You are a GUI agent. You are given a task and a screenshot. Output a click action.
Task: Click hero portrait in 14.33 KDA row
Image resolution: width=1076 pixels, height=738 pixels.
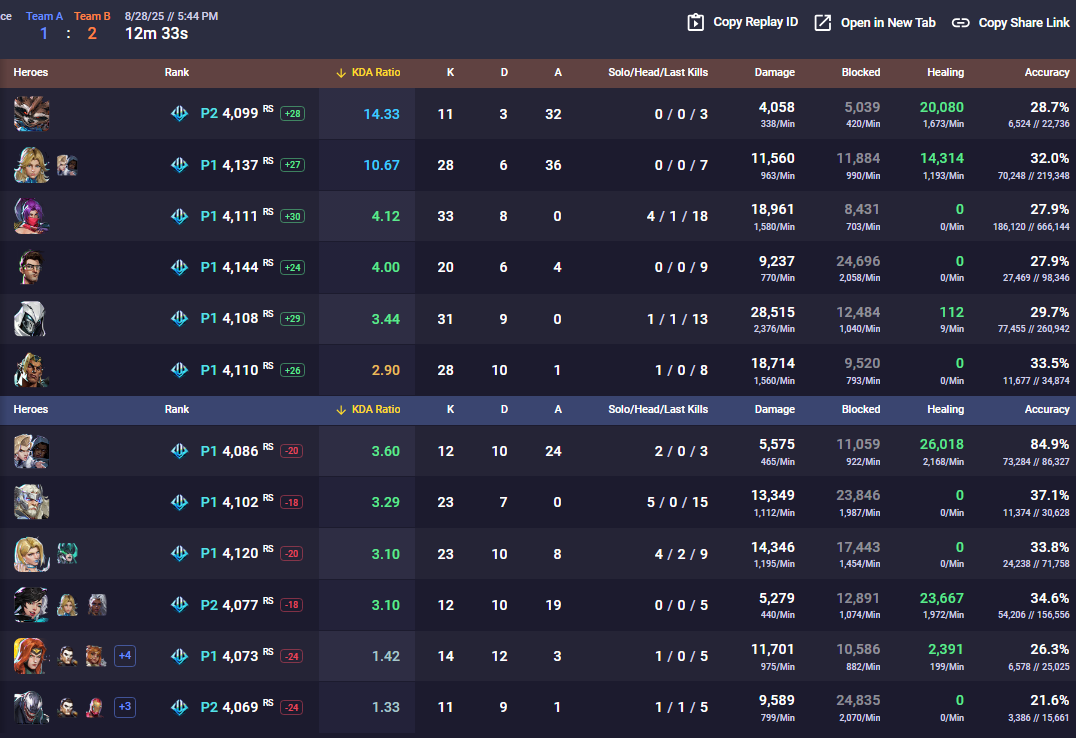32,114
